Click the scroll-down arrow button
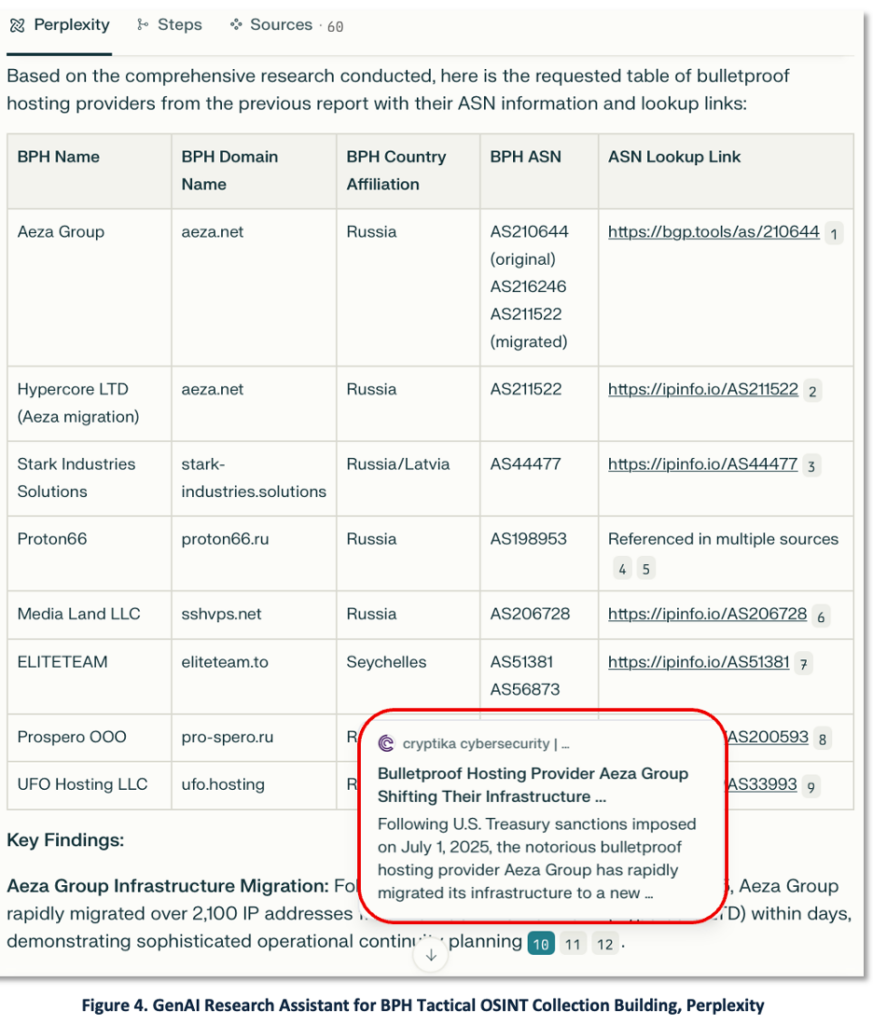Screen dimensions: 873x1024 tap(431, 955)
